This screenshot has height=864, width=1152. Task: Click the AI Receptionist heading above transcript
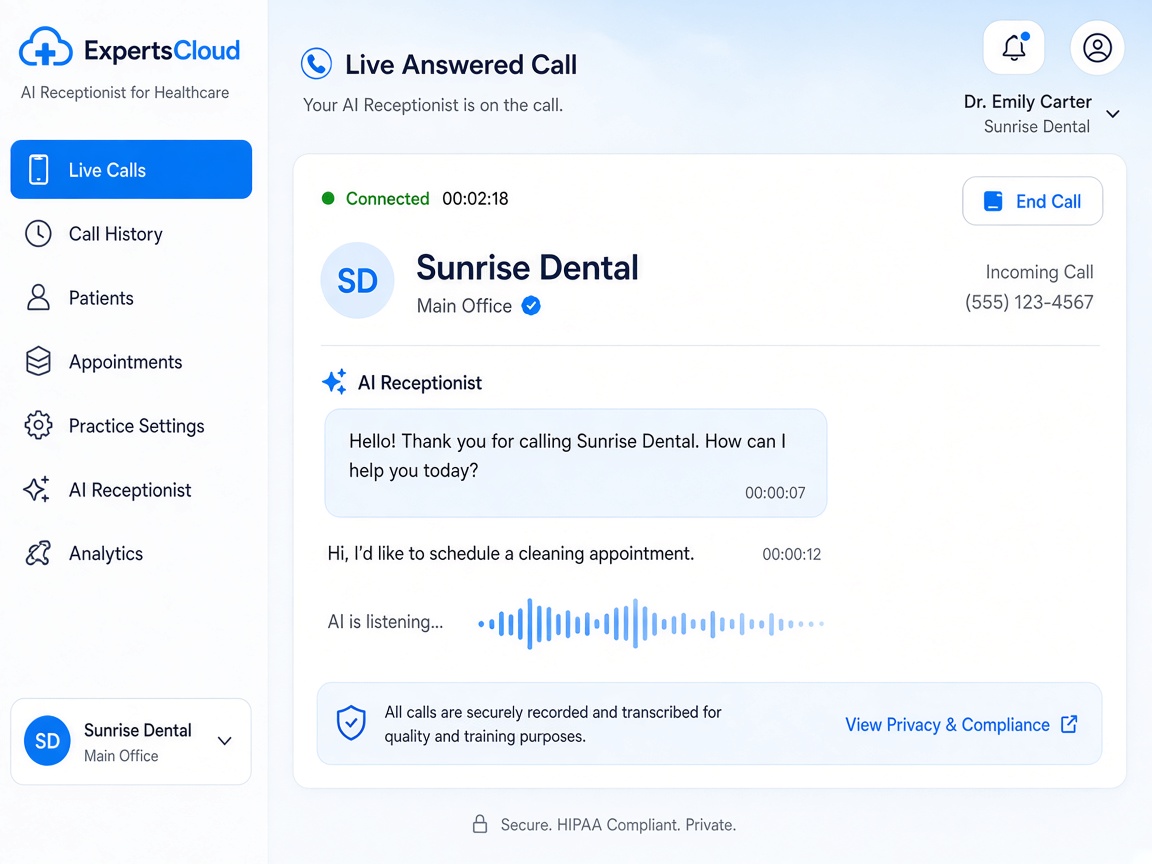(420, 383)
